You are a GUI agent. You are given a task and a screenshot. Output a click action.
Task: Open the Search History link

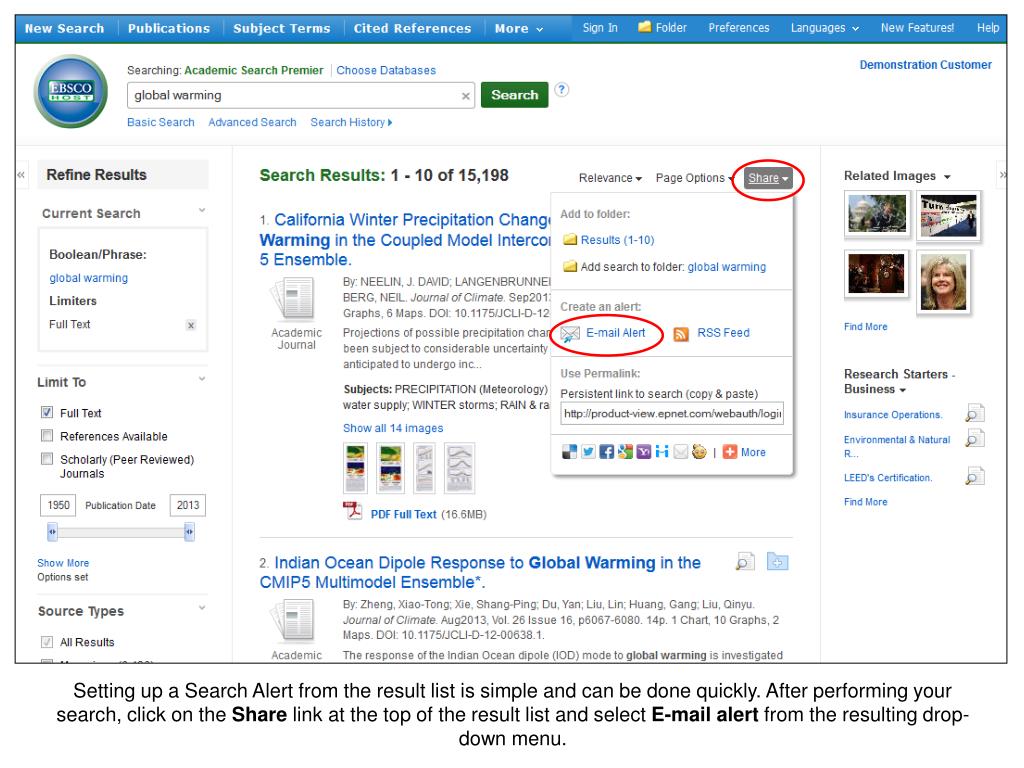coord(351,122)
